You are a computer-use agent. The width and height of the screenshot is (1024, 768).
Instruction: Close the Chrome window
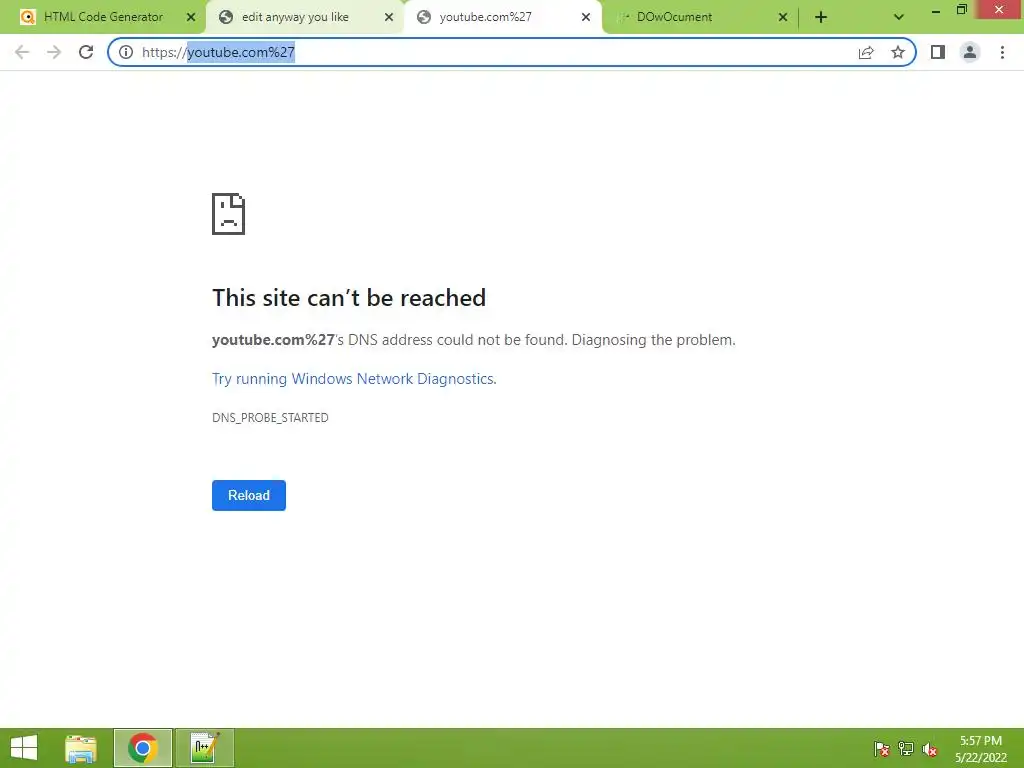999,9
